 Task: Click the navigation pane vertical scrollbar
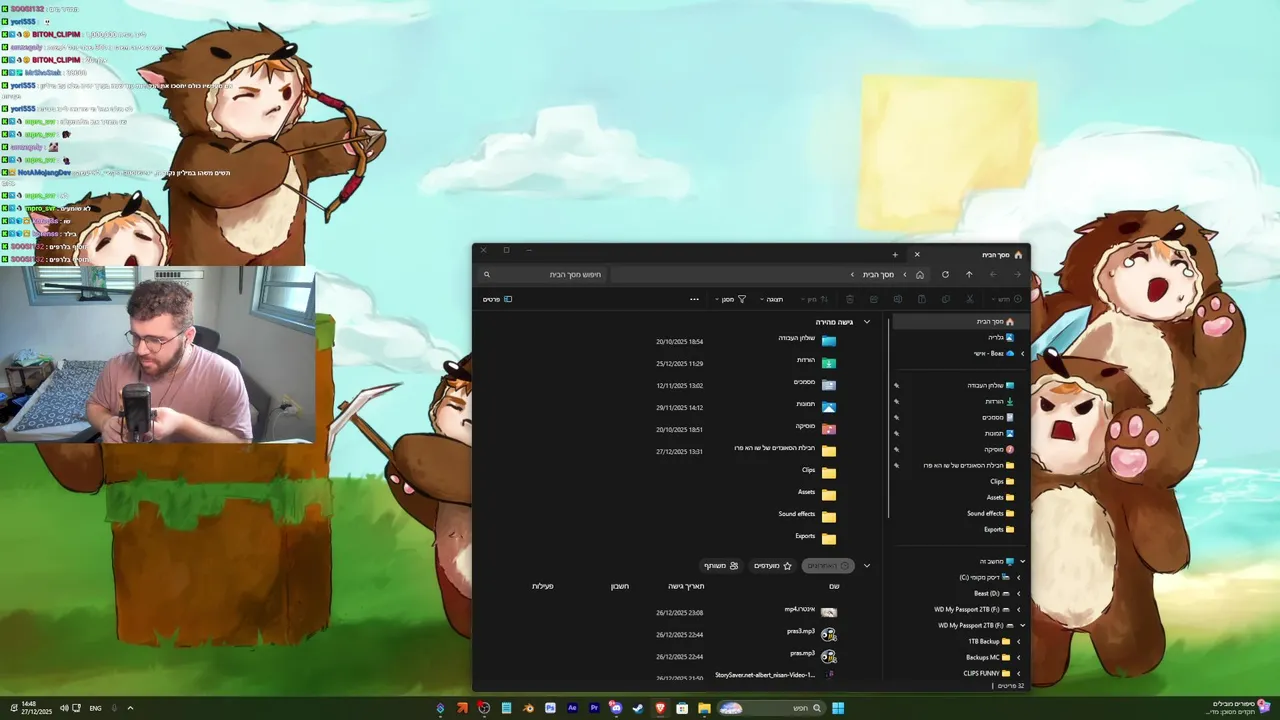pos(887,420)
